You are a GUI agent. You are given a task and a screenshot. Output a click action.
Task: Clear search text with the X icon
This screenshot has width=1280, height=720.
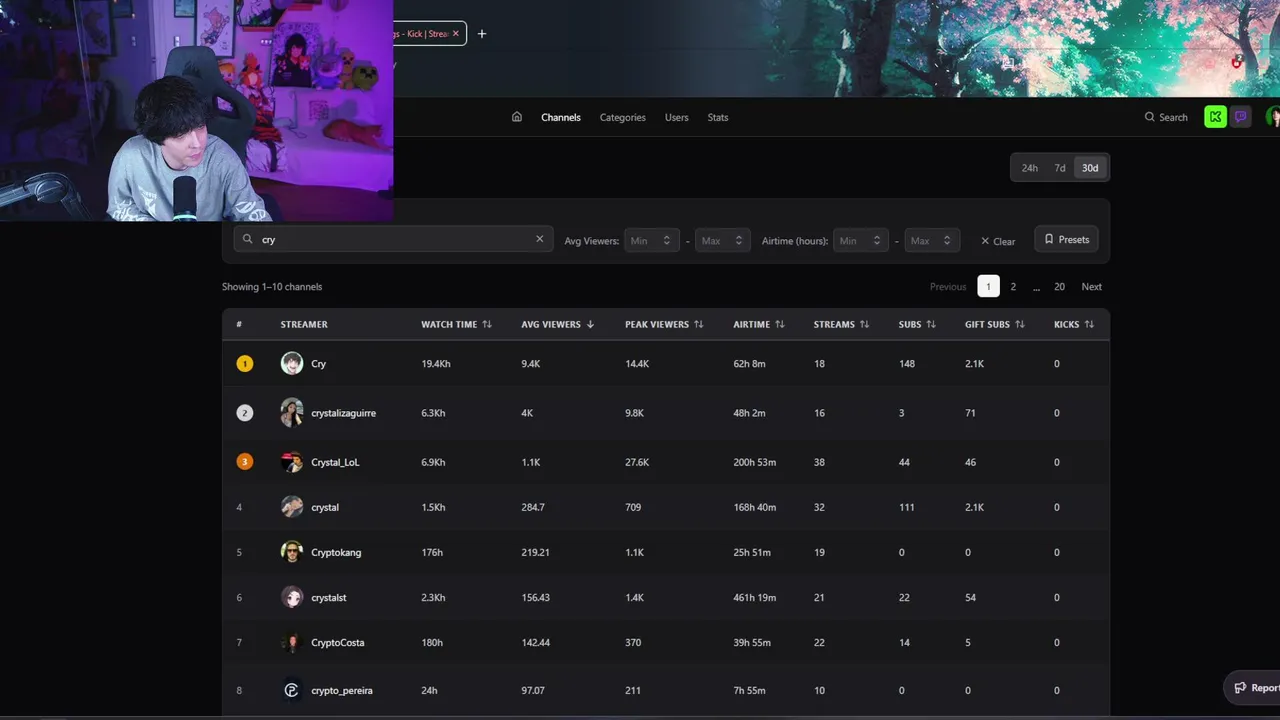pyautogui.click(x=540, y=239)
